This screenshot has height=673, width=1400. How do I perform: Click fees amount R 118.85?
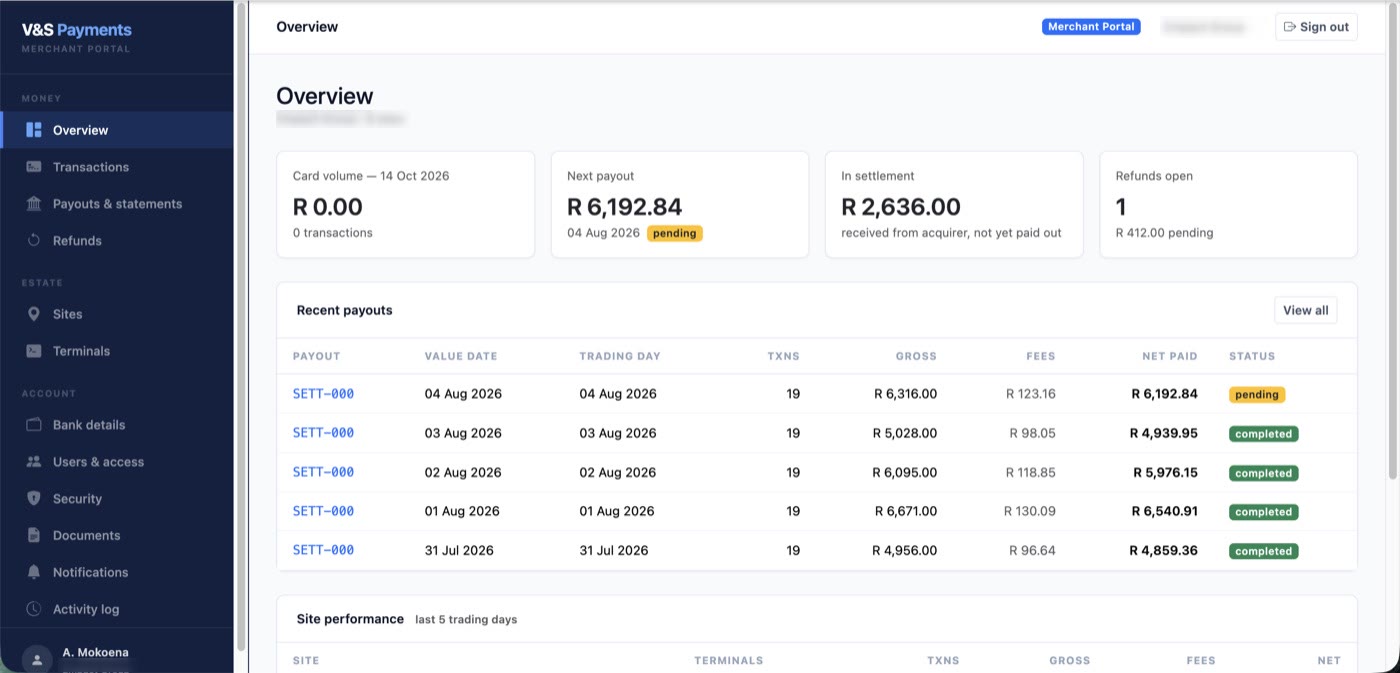click(x=1031, y=472)
